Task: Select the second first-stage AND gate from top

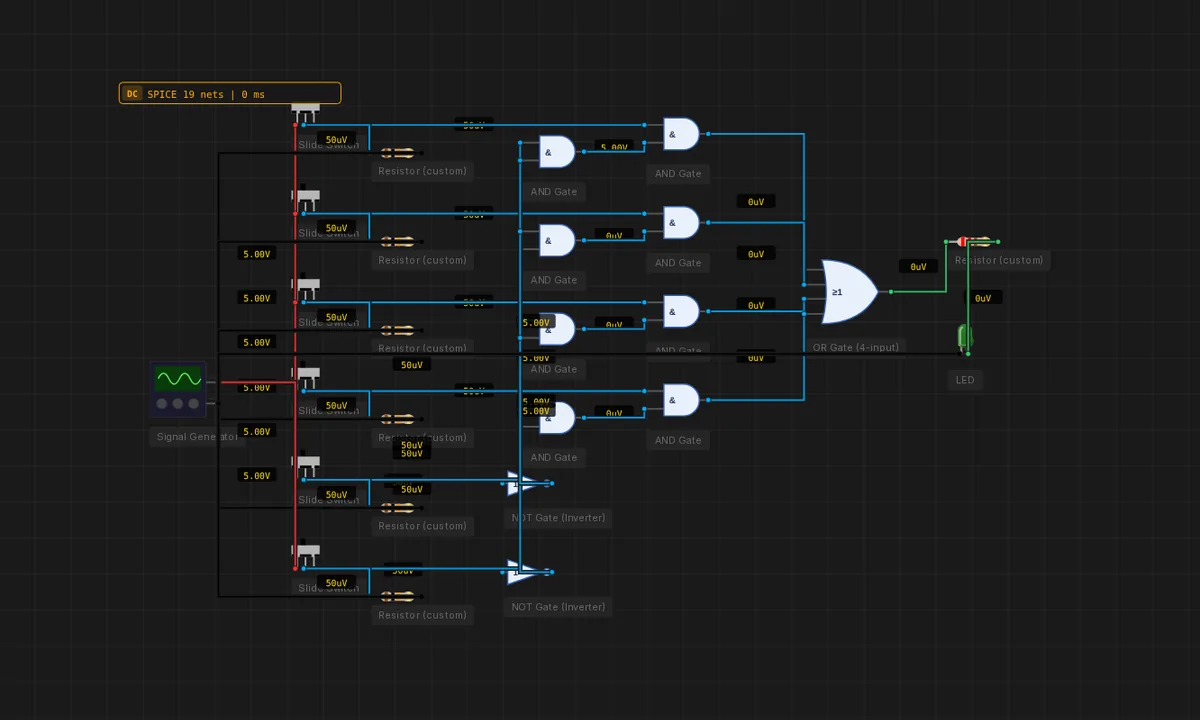Action: click(x=557, y=240)
